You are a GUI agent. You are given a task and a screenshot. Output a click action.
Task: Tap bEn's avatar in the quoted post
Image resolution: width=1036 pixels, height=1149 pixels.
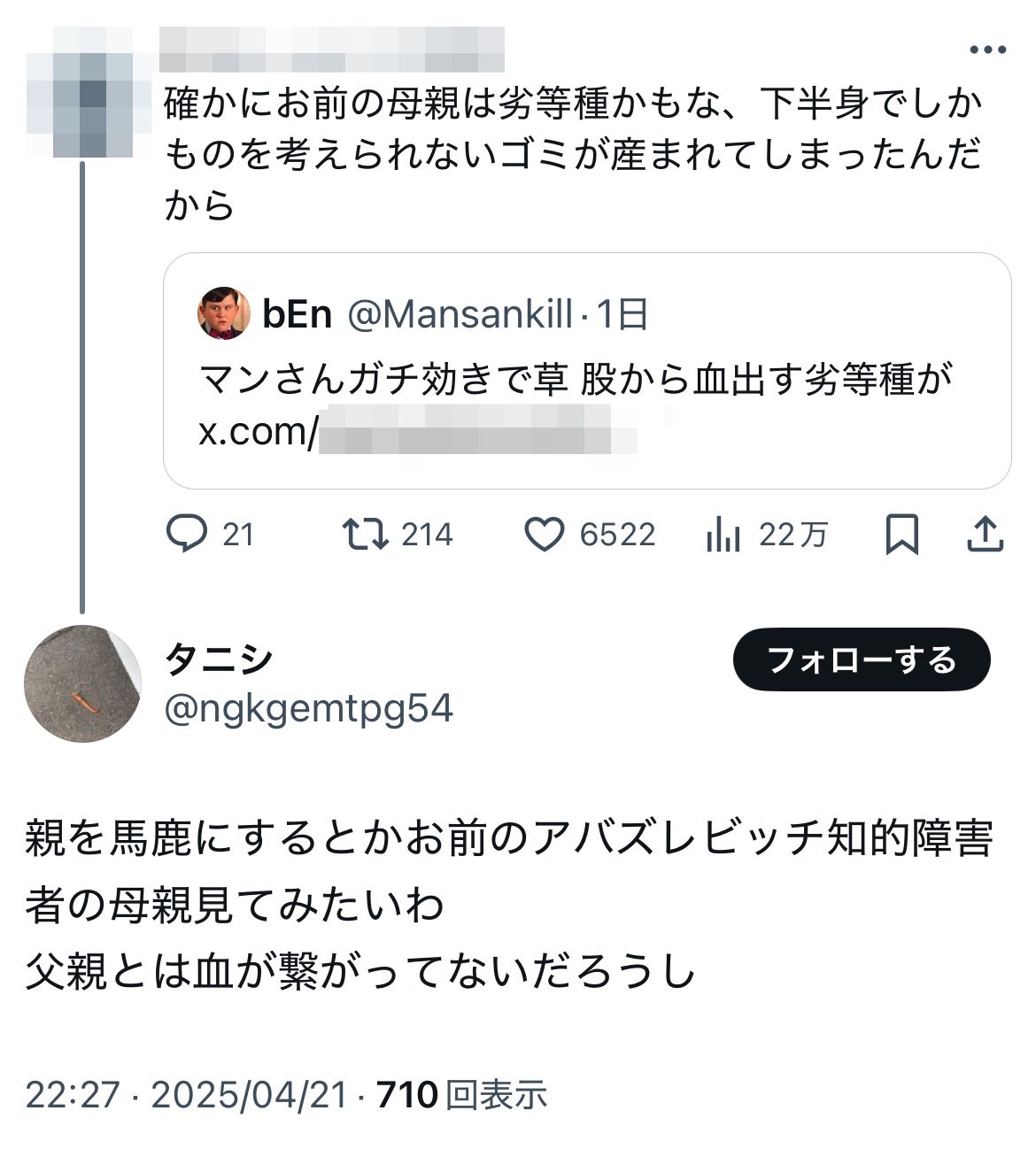point(223,313)
